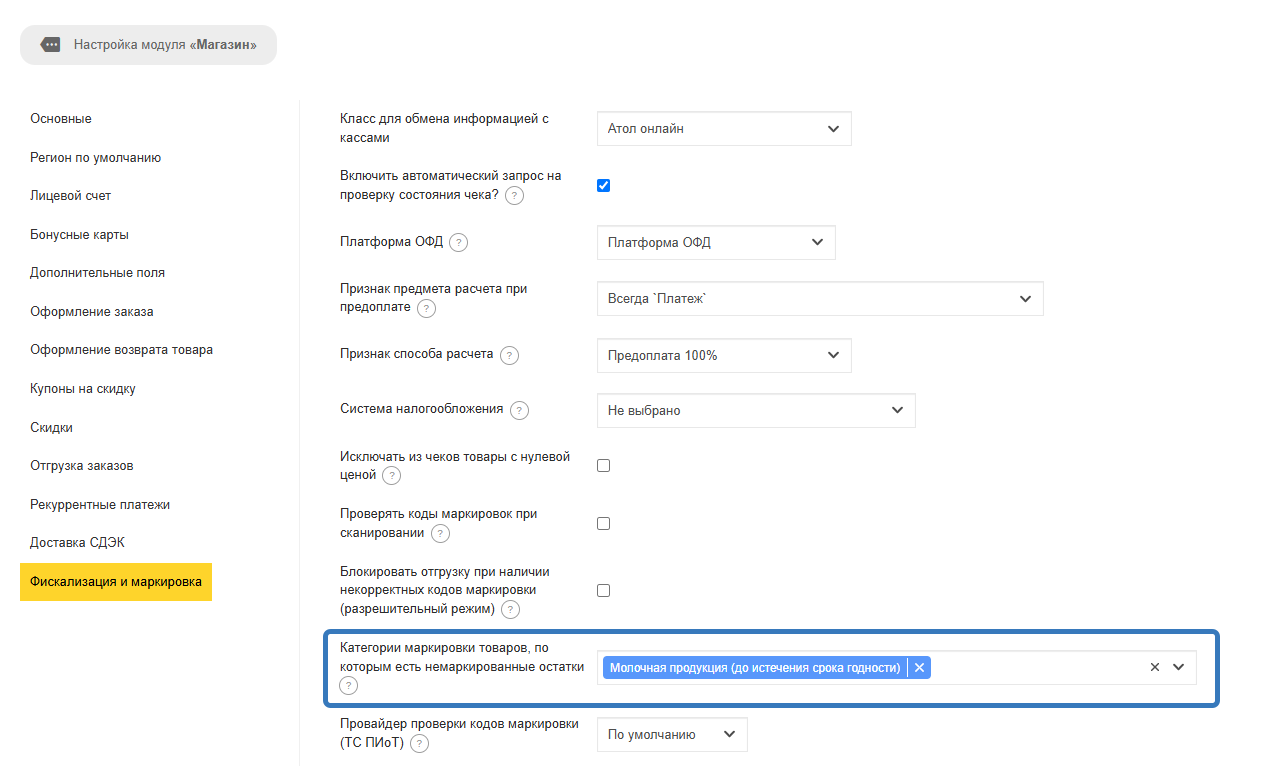The height and width of the screenshot is (766, 1264).
Task: Enable checking marking codes when scanning
Action: (603, 523)
